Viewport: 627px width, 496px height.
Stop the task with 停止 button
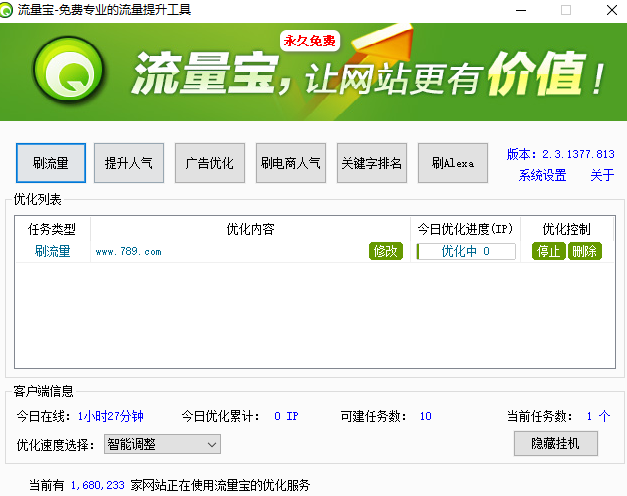pyautogui.click(x=548, y=251)
